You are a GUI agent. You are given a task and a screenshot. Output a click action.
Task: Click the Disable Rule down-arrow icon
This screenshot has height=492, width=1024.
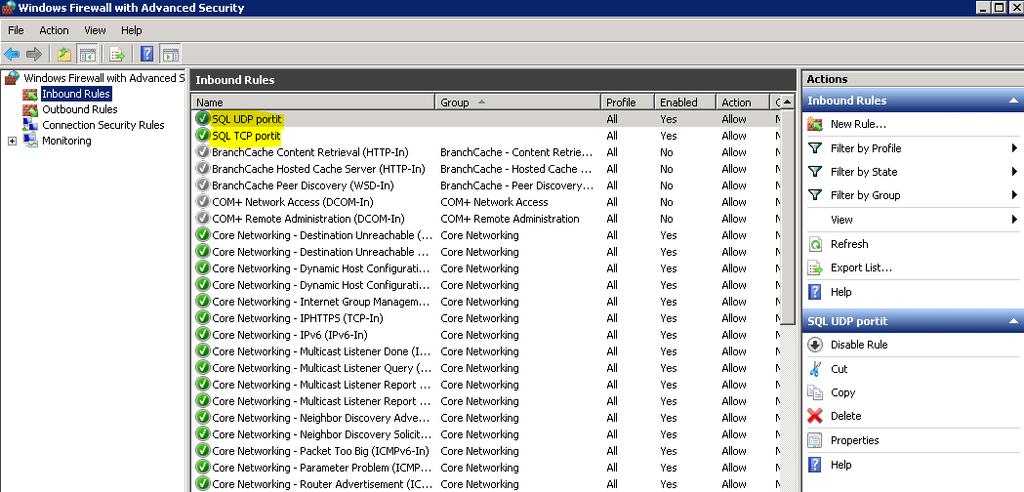(815, 345)
